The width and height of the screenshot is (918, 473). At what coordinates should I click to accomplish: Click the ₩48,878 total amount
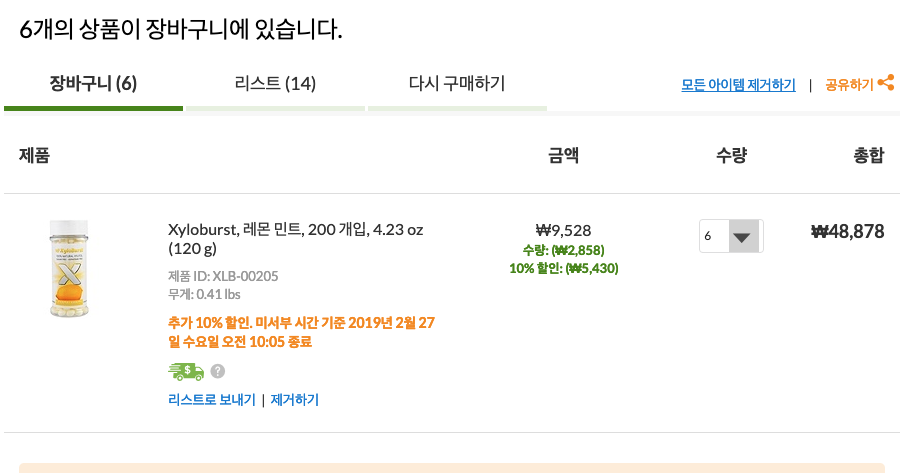click(847, 232)
